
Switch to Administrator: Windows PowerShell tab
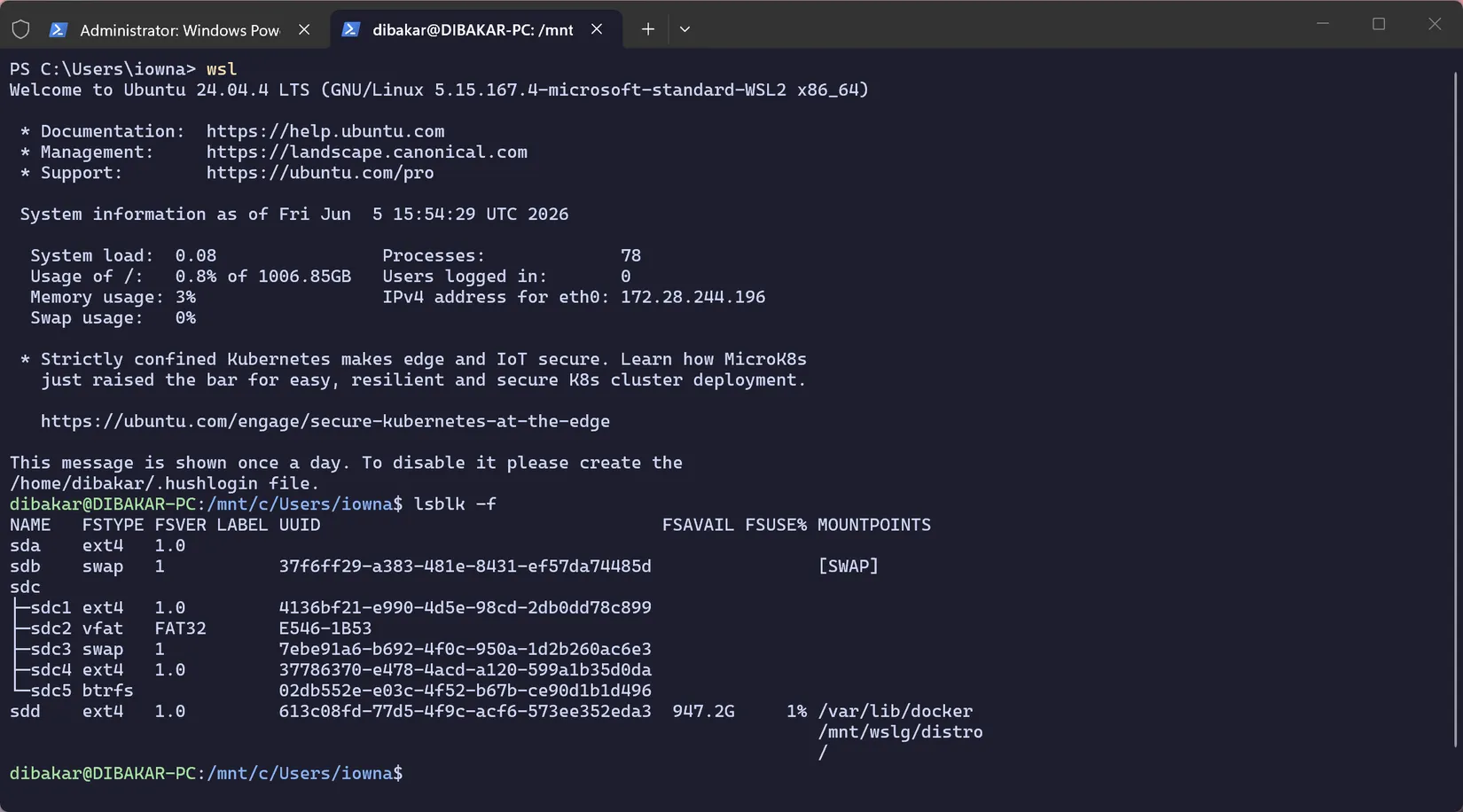click(x=180, y=29)
